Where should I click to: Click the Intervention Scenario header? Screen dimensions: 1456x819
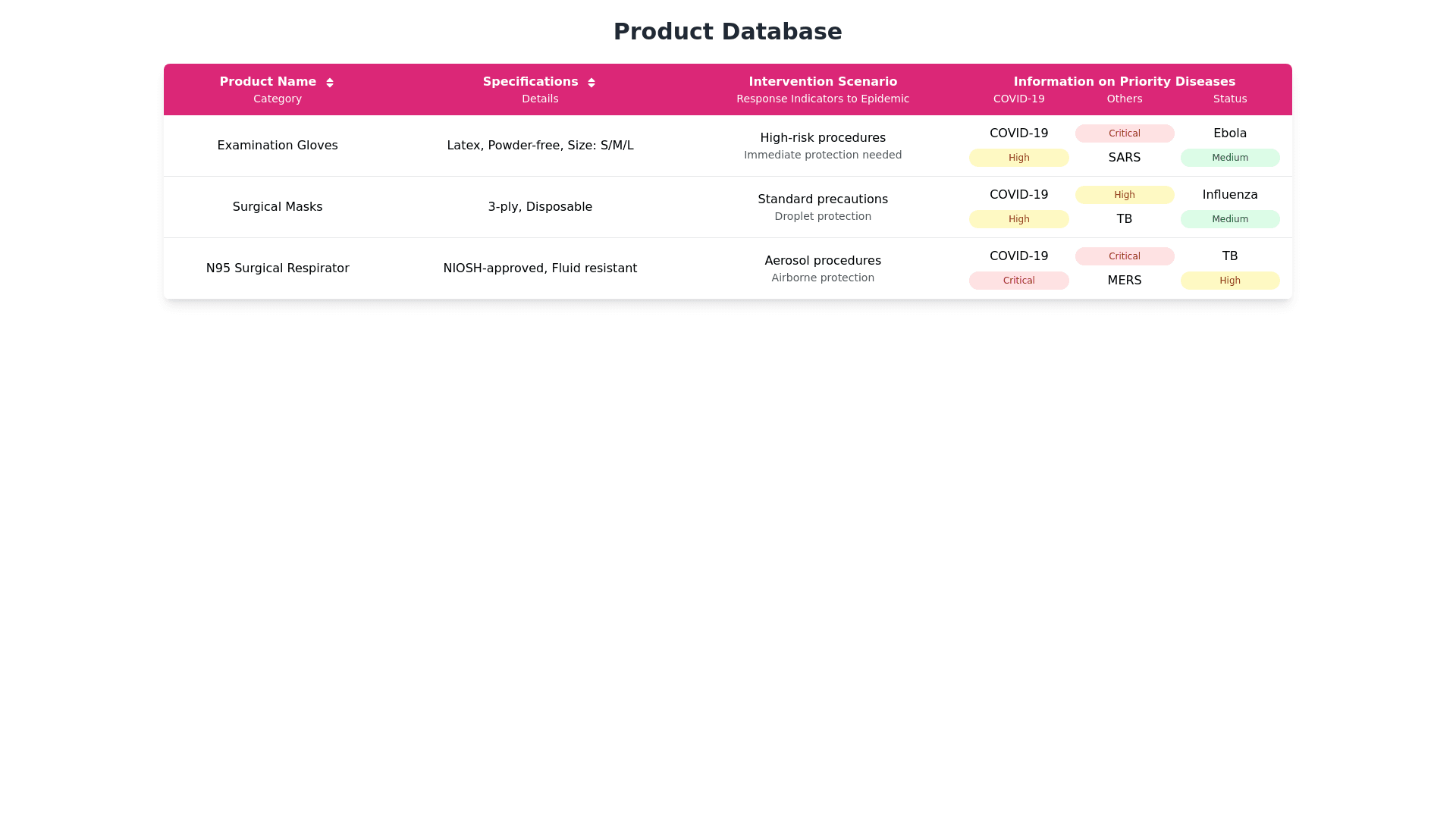click(x=823, y=82)
